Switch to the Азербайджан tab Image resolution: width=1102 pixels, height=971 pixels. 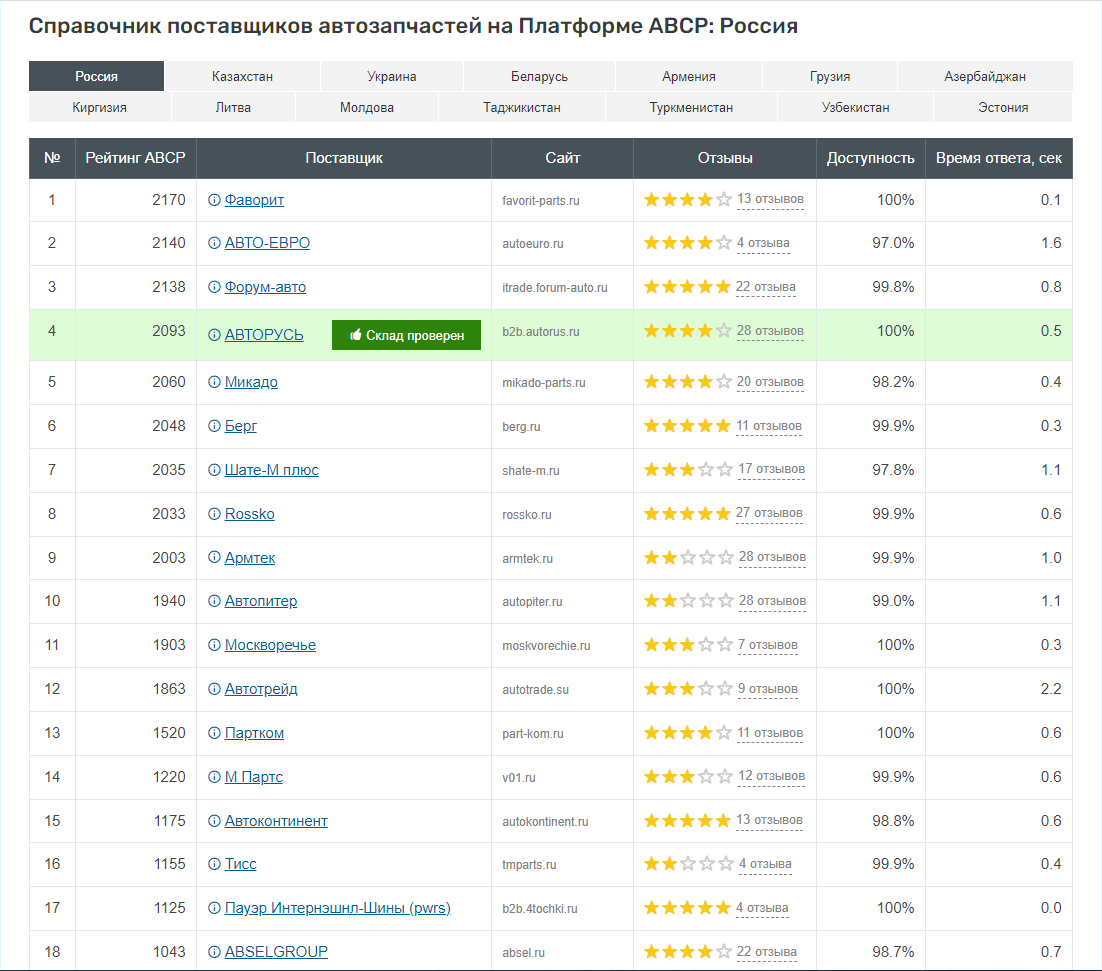(985, 76)
